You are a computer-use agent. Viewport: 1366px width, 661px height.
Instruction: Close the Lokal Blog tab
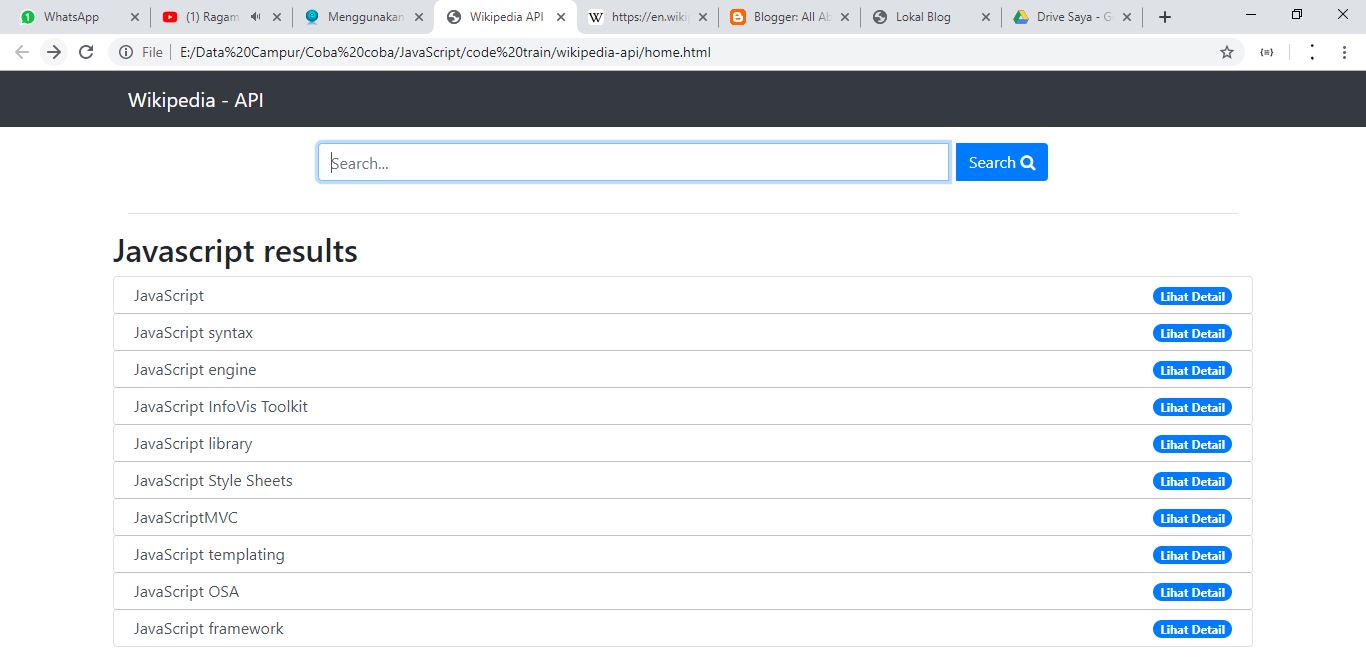coord(987,16)
